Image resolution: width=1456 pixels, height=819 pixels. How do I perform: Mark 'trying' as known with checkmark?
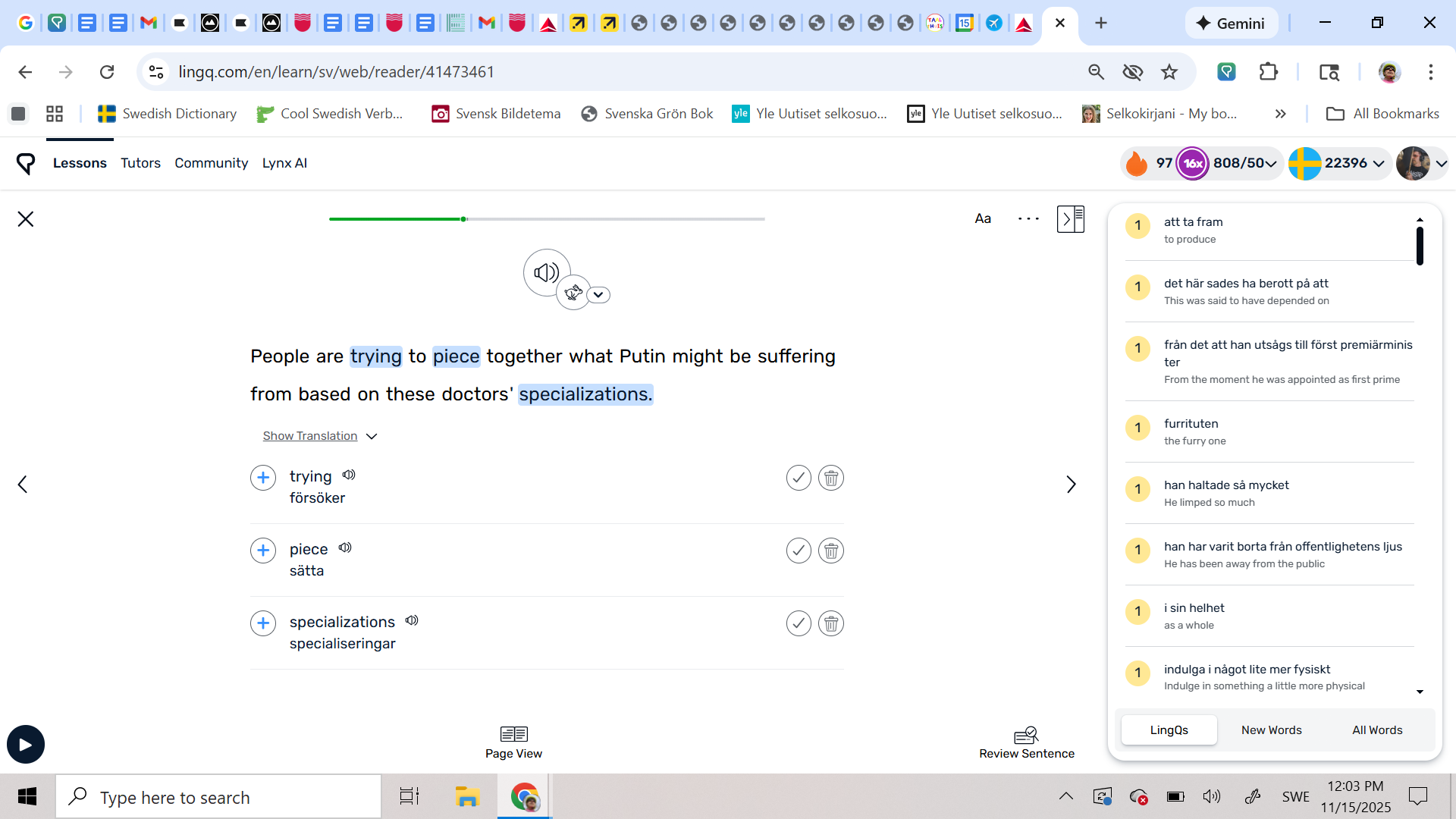[x=799, y=478]
